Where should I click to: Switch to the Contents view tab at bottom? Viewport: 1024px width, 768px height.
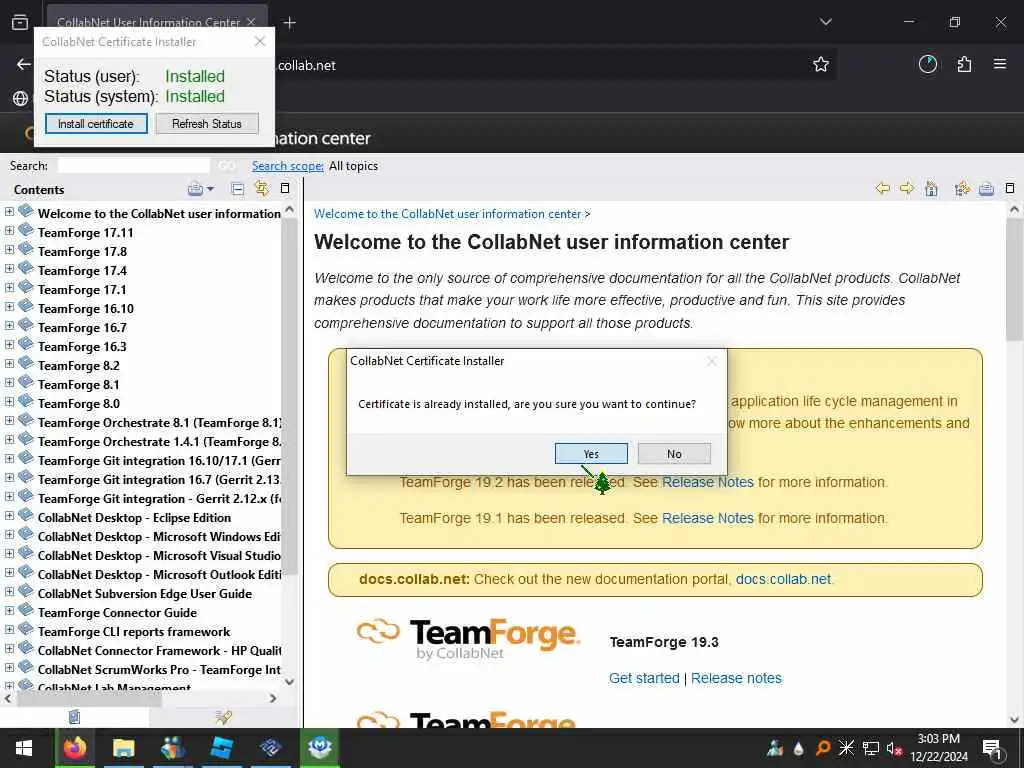[74, 717]
